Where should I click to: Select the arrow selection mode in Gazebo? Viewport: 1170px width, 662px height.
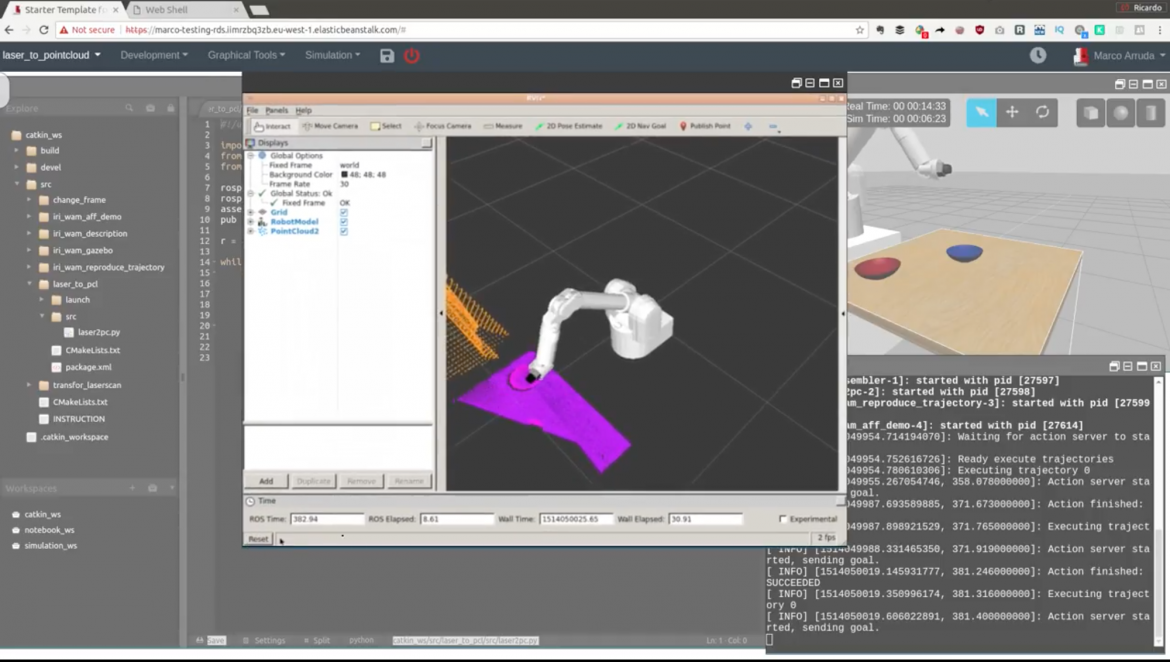pyautogui.click(x=981, y=112)
